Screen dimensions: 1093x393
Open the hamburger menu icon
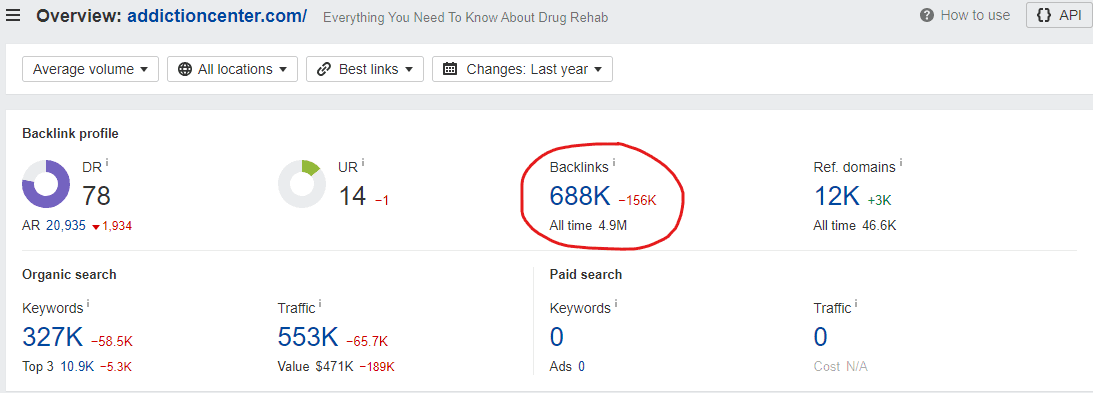pos(13,15)
